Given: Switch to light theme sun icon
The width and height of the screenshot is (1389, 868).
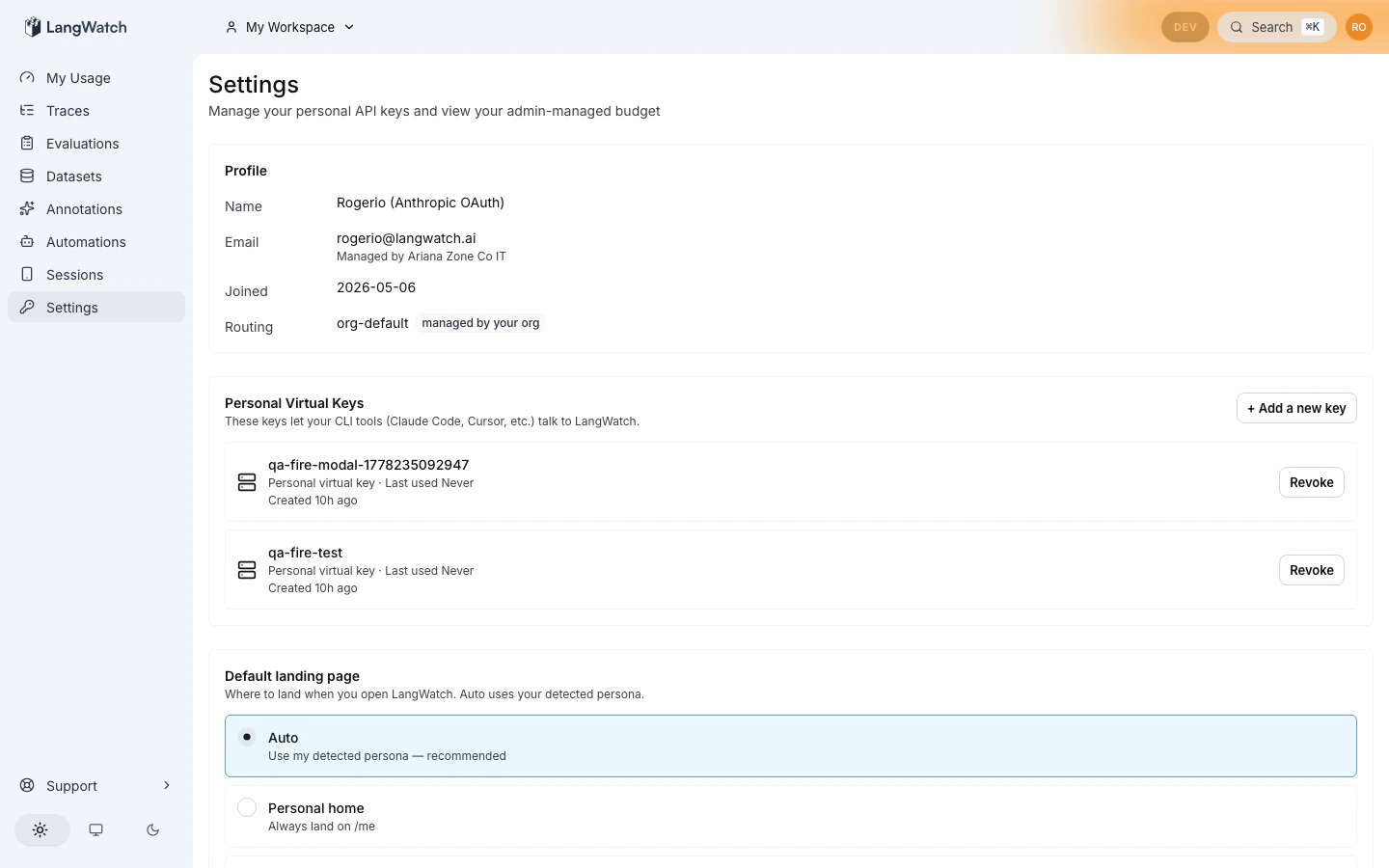Looking at the screenshot, I should pyautogui.click(x=40, y=829).
